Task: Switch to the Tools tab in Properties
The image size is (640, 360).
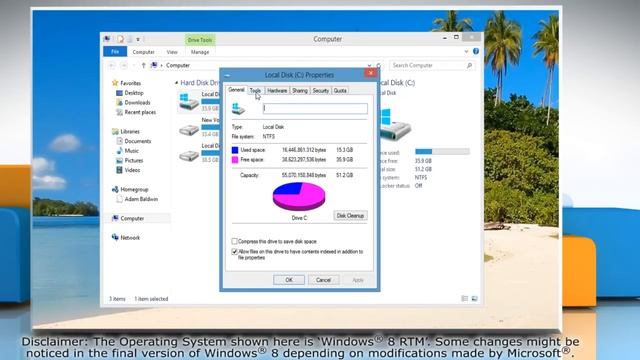Action: tap(255, 91)
